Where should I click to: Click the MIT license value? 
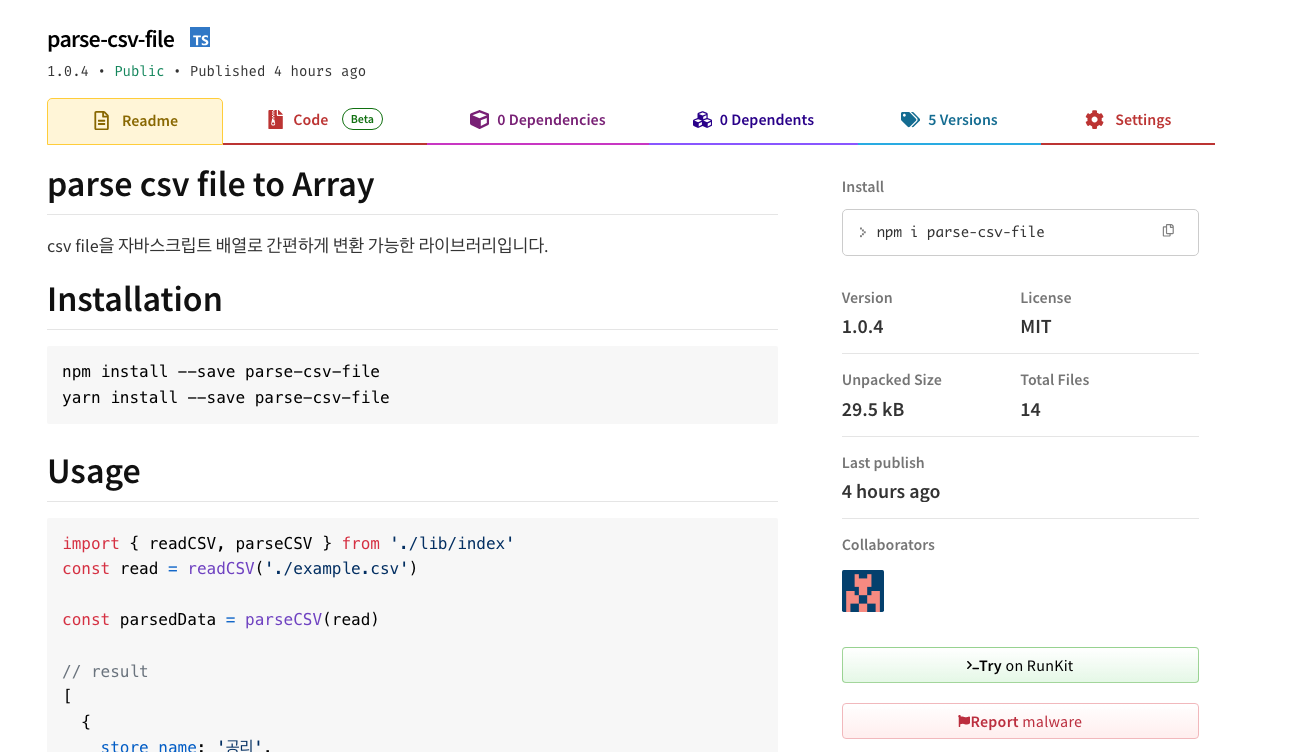[1036, 327]
